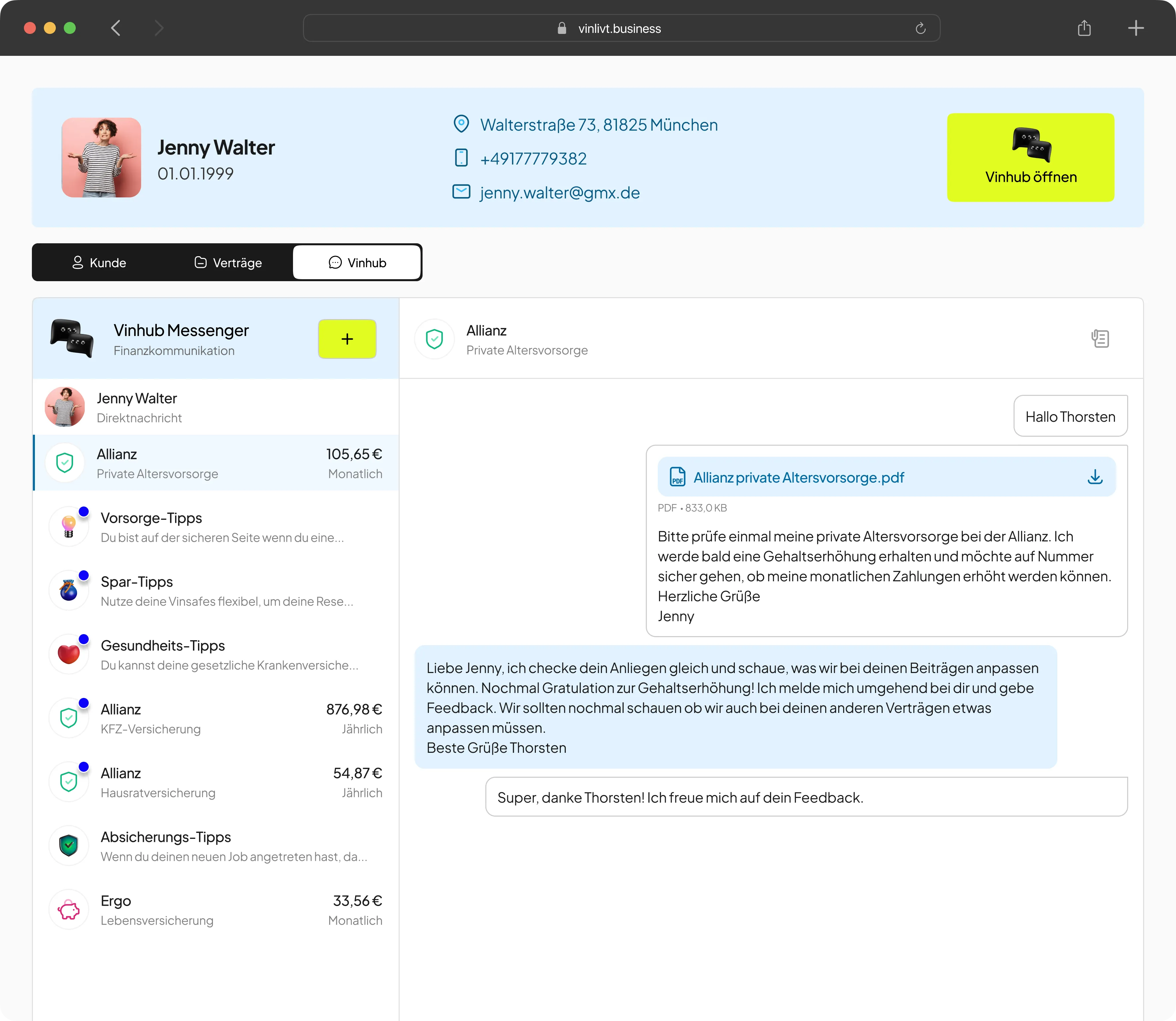The image size is (1176, 1021).
Task: Click Jenny Walter's large profile photo
Action: (101, 157)
